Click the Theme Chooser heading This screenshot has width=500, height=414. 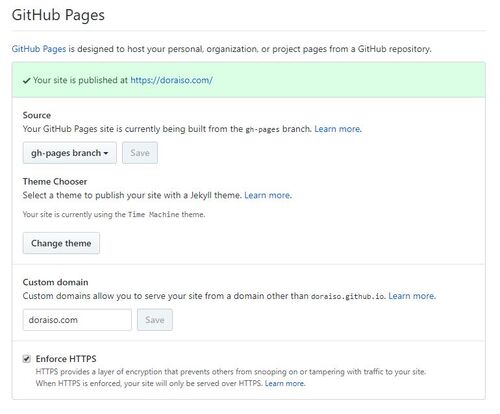click(55, 182)
